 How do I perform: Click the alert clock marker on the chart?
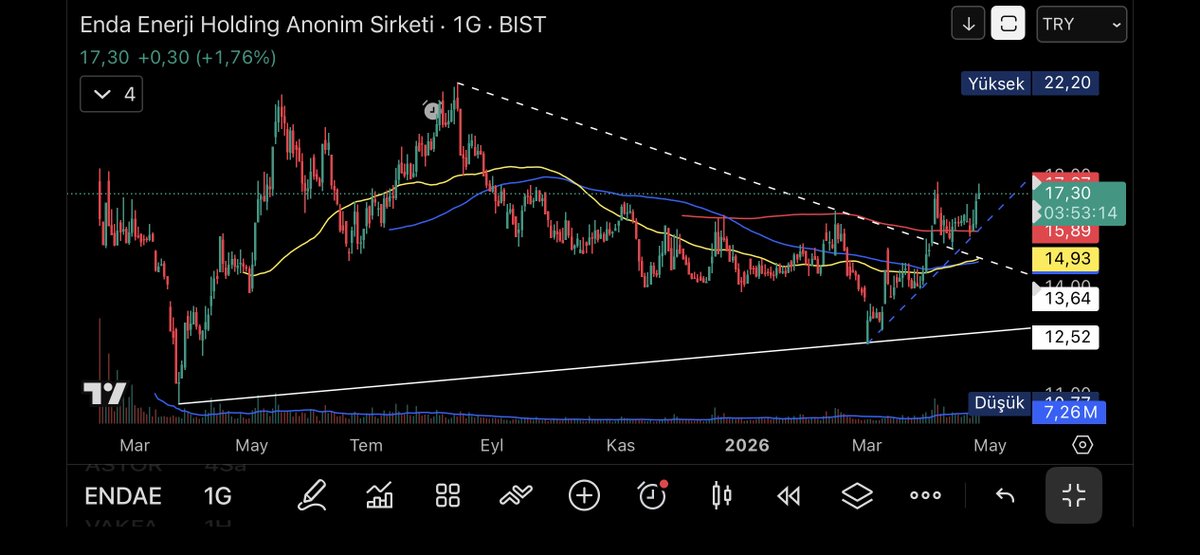pos(432,111)
